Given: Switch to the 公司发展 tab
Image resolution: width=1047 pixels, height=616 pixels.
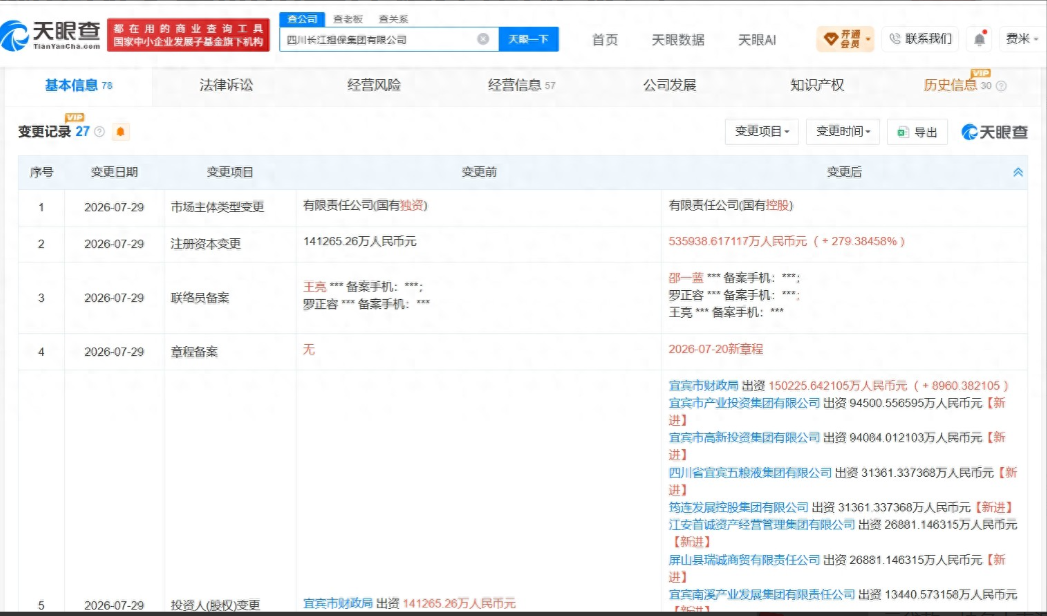Looking at the screenshot, I should pyautogui.click(x=669, y=85).
